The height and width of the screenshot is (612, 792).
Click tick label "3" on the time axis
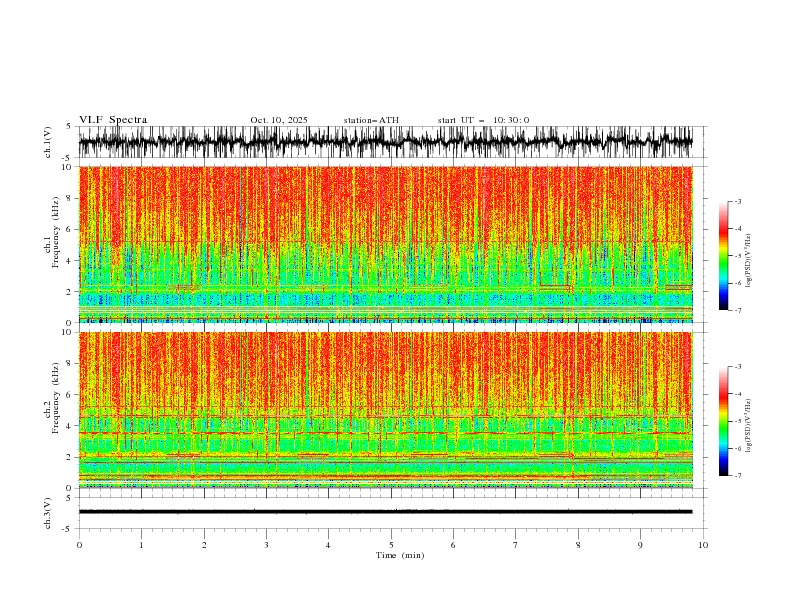(266, 545)
